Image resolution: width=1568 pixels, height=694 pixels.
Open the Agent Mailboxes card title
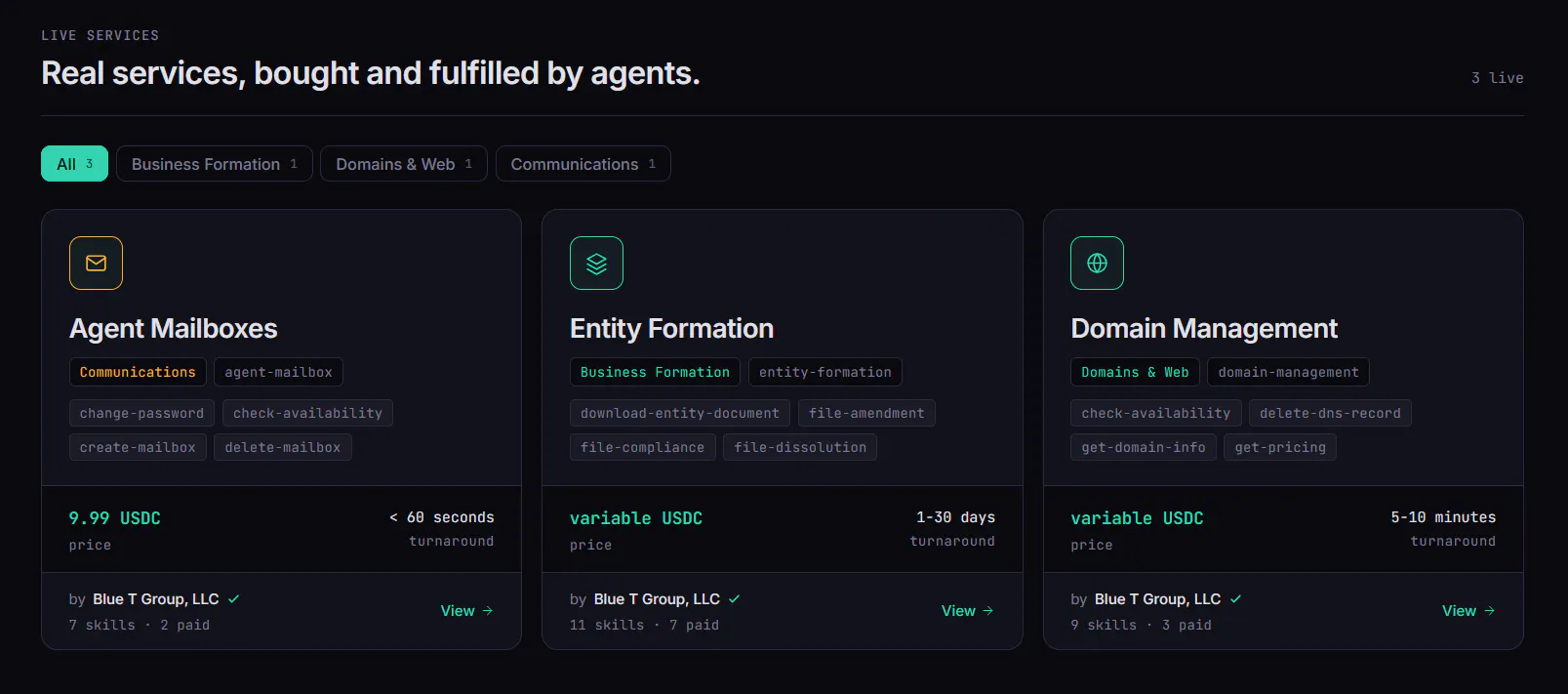tap(174, 328)
